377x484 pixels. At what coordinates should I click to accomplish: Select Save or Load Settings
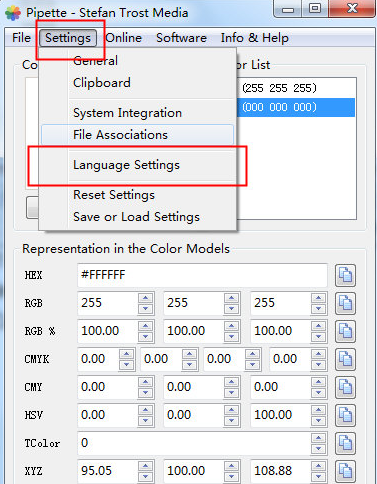pyautogui.click(x=137, y=217)
